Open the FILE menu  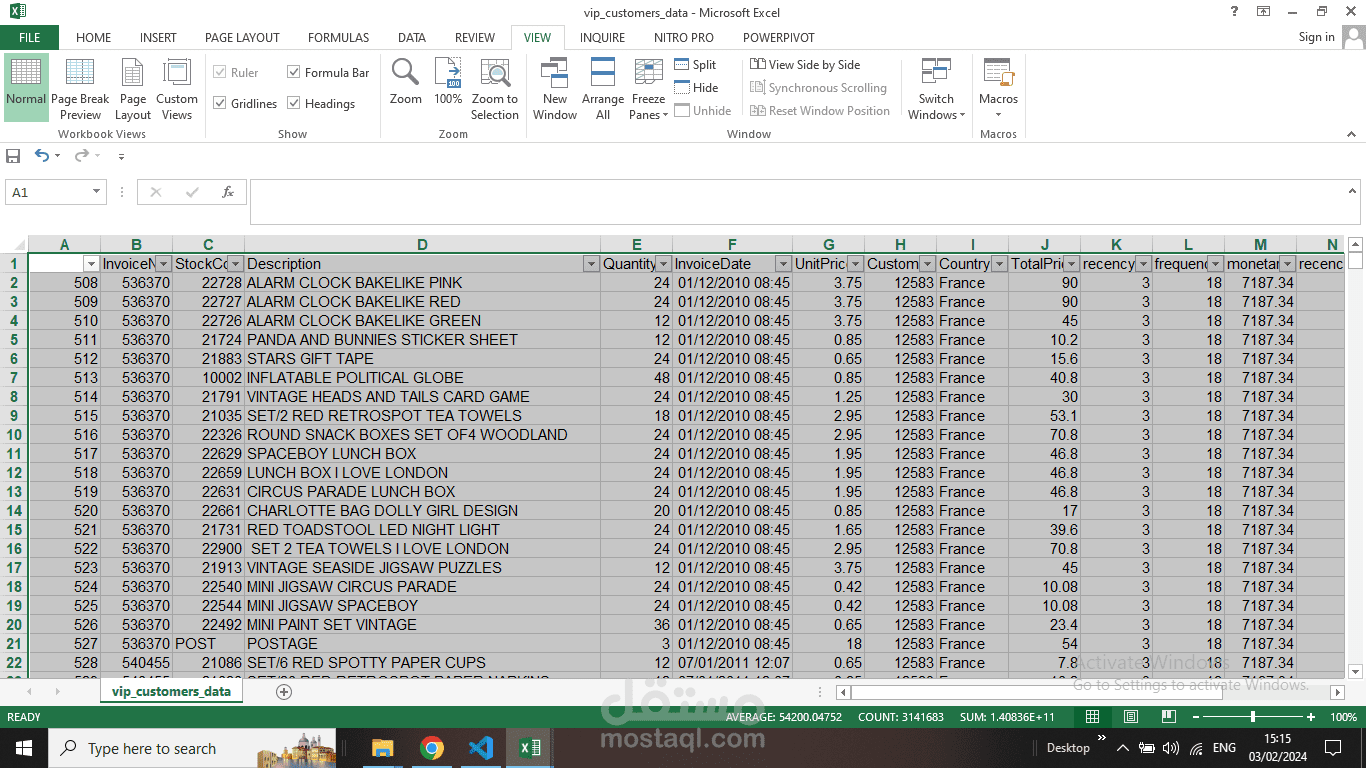[x=29, y=38]
